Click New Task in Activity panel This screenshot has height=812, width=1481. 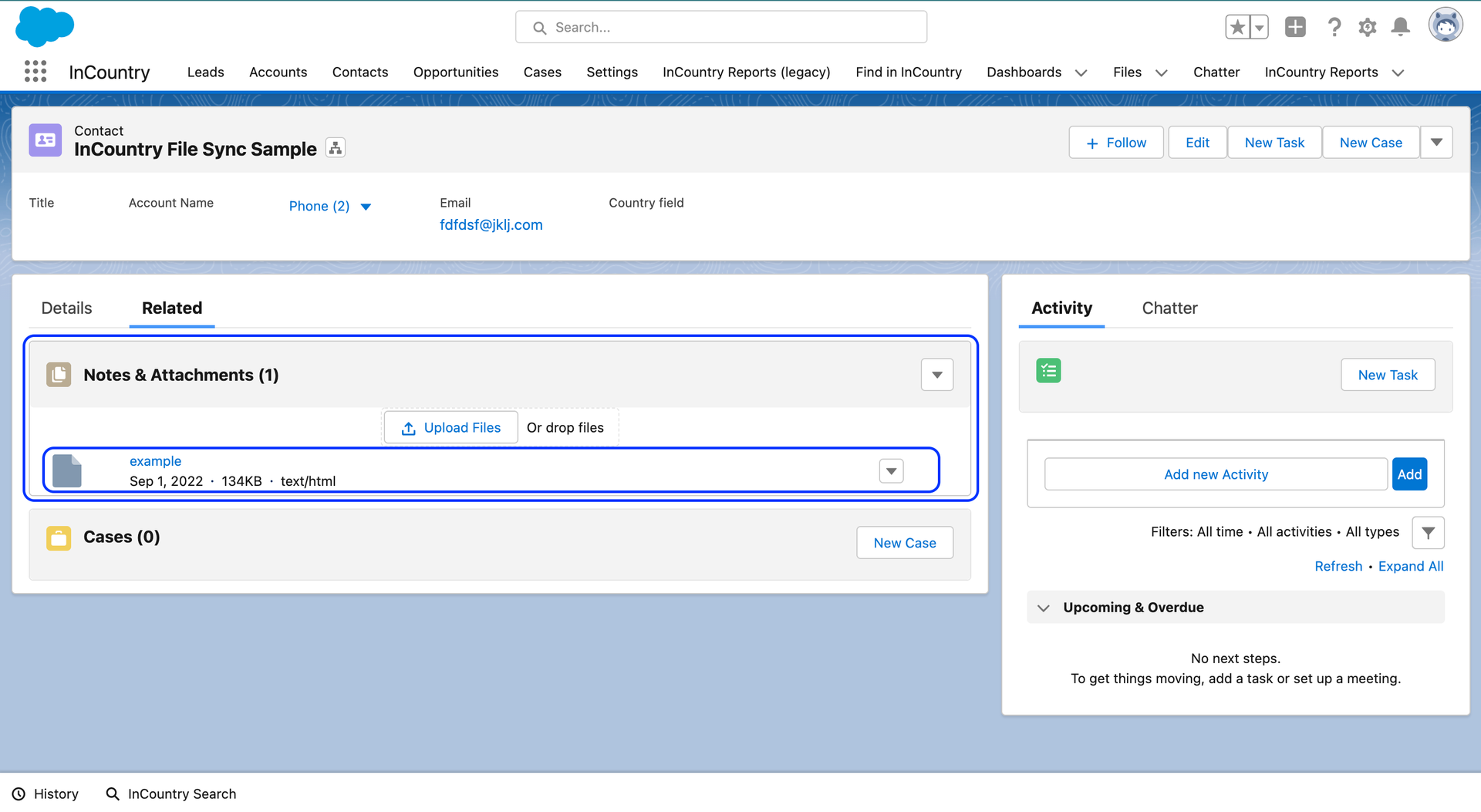point(1388,375)
